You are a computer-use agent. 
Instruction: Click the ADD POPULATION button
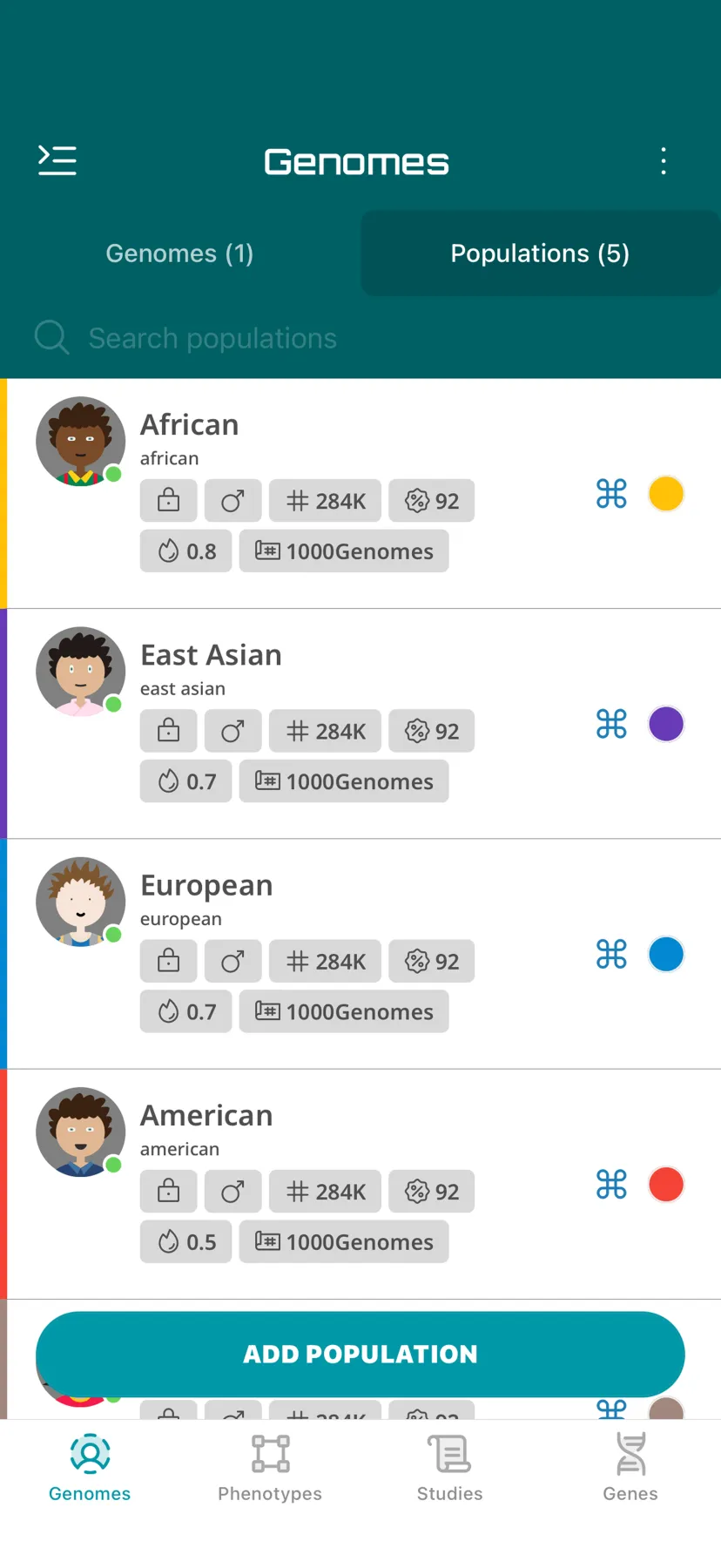click(360, 1354)
